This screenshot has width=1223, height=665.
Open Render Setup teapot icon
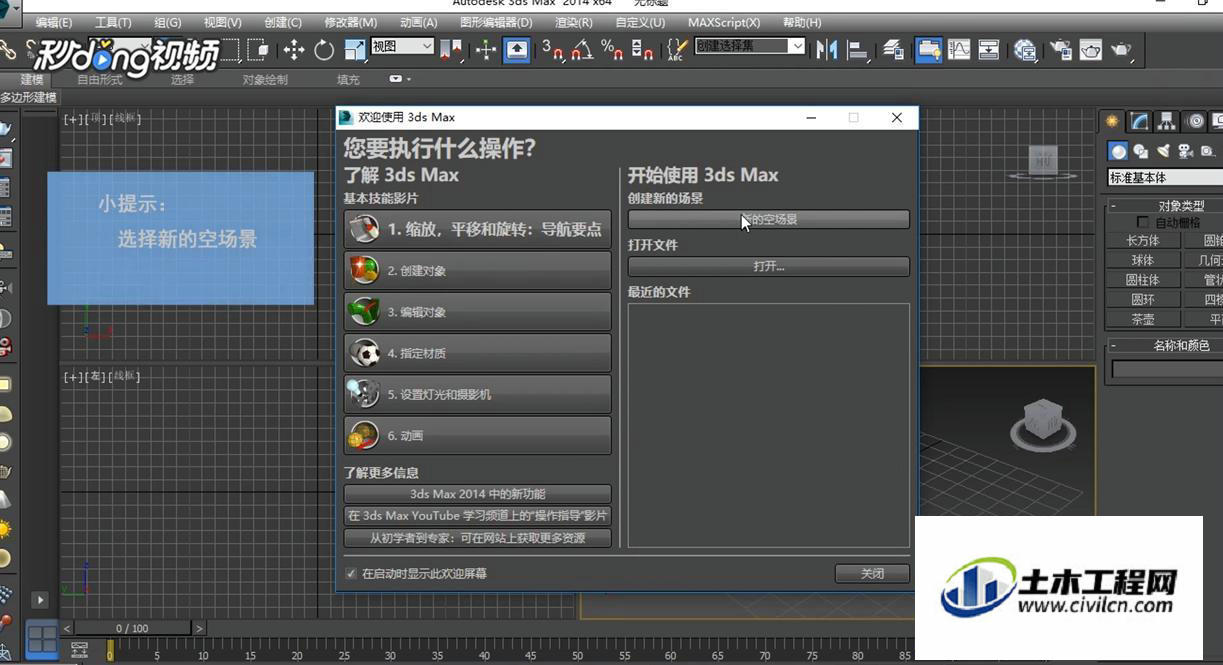(x=1061, y=49)
